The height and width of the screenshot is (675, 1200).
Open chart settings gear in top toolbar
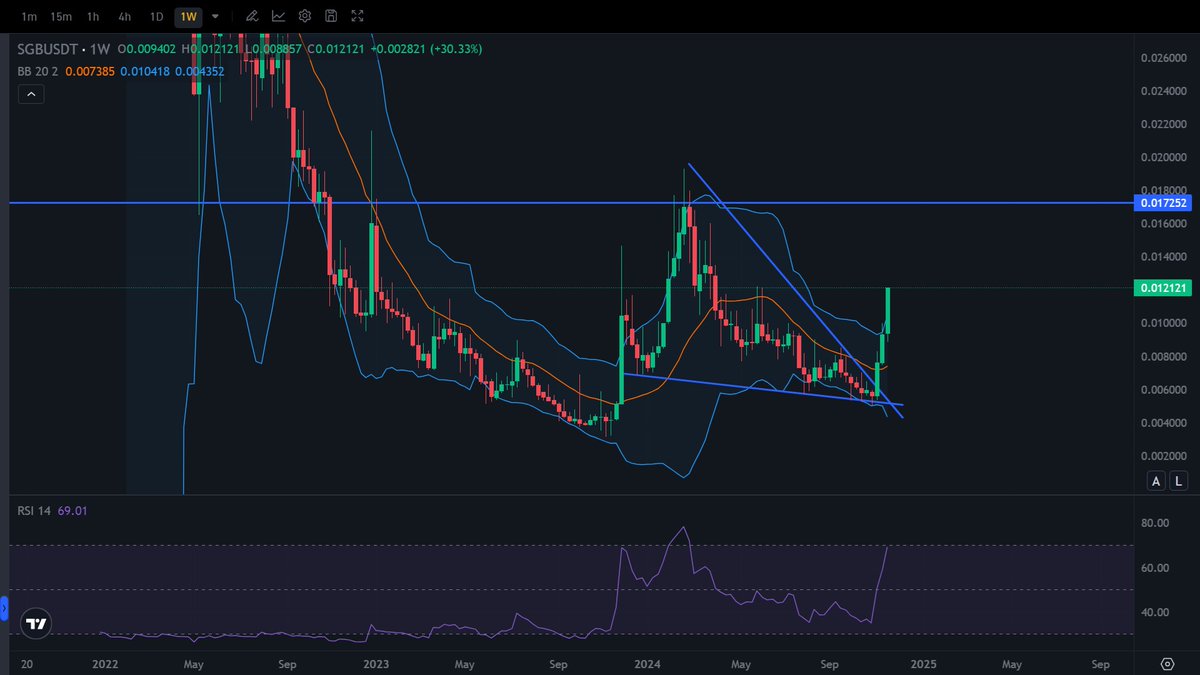(x=305, y=16)
